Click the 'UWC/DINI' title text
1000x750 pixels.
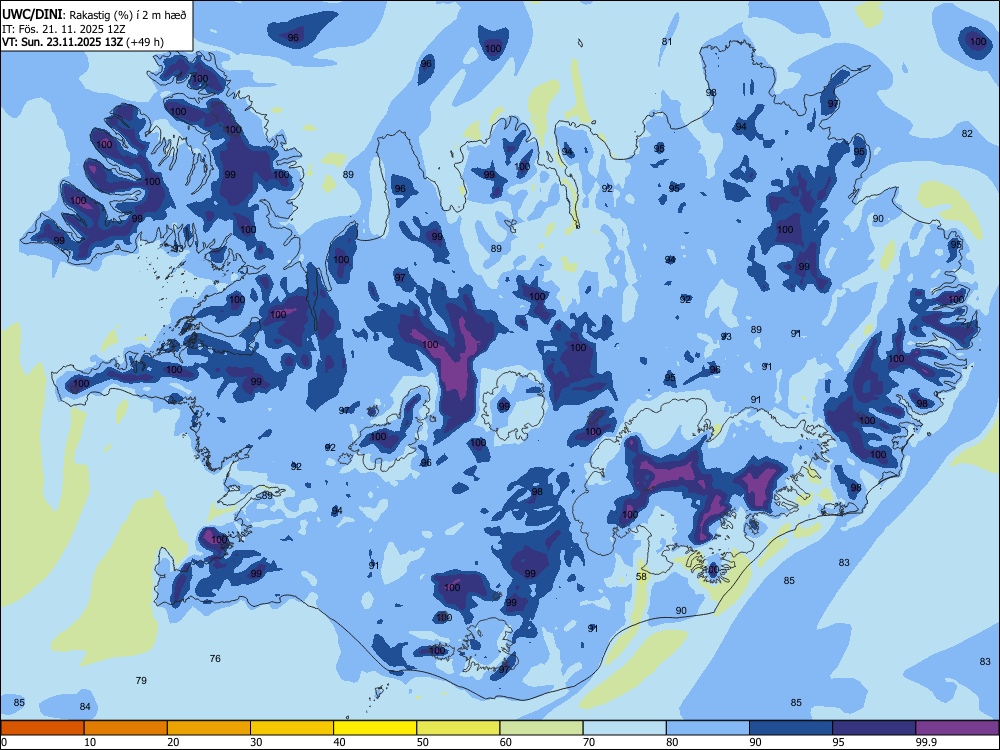coord(32,14)
